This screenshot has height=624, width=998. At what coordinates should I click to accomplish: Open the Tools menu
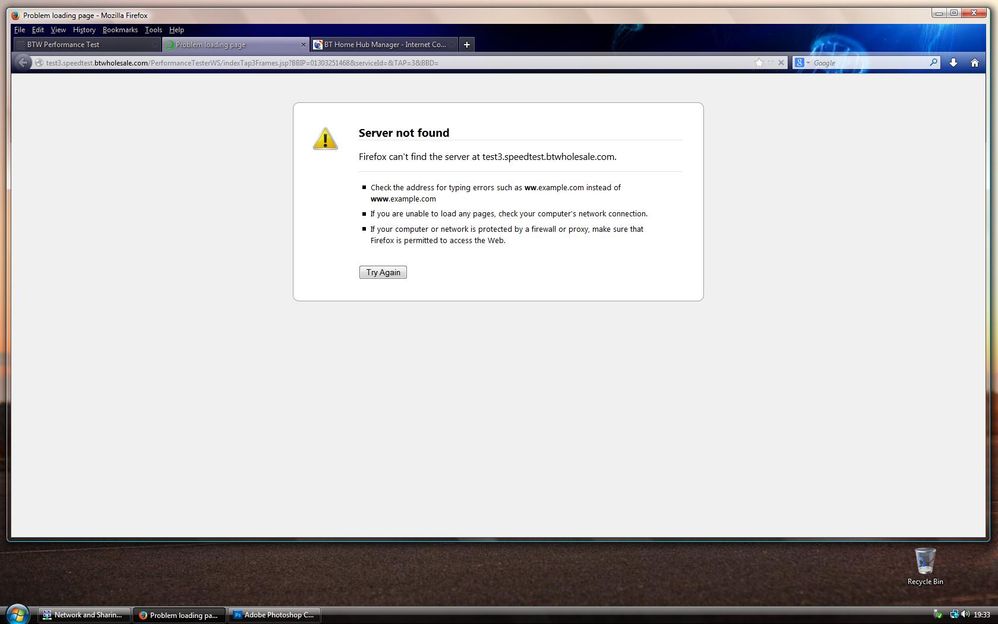click(x=153, y=30)
